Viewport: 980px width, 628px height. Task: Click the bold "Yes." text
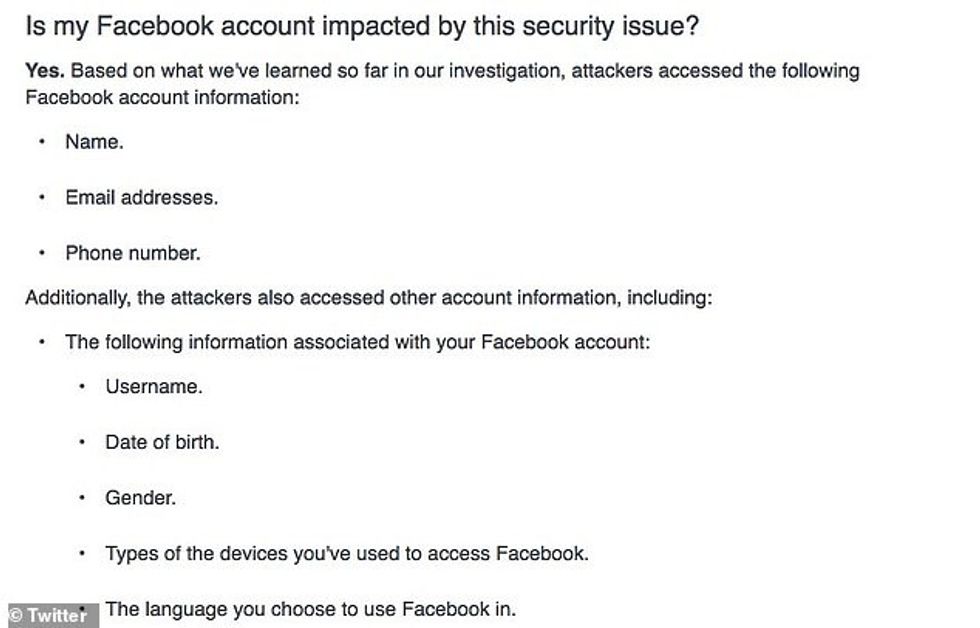(45, 72)
